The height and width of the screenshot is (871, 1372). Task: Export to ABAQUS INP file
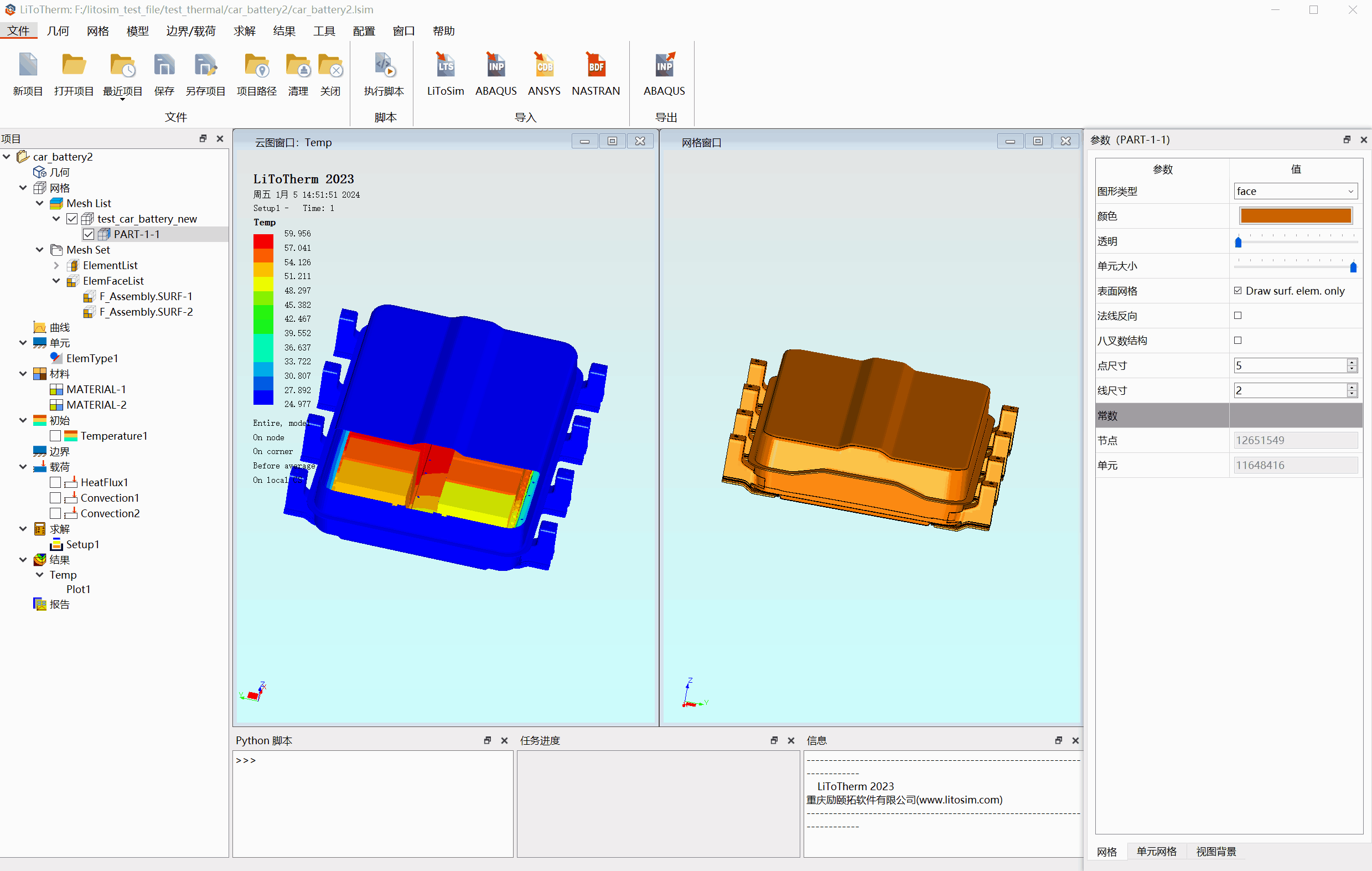[664, 65]
